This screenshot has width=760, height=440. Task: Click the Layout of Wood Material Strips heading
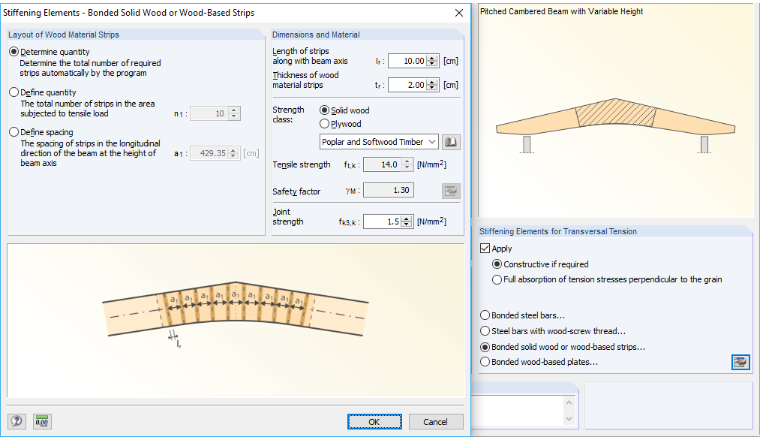(x=63, y=35)
